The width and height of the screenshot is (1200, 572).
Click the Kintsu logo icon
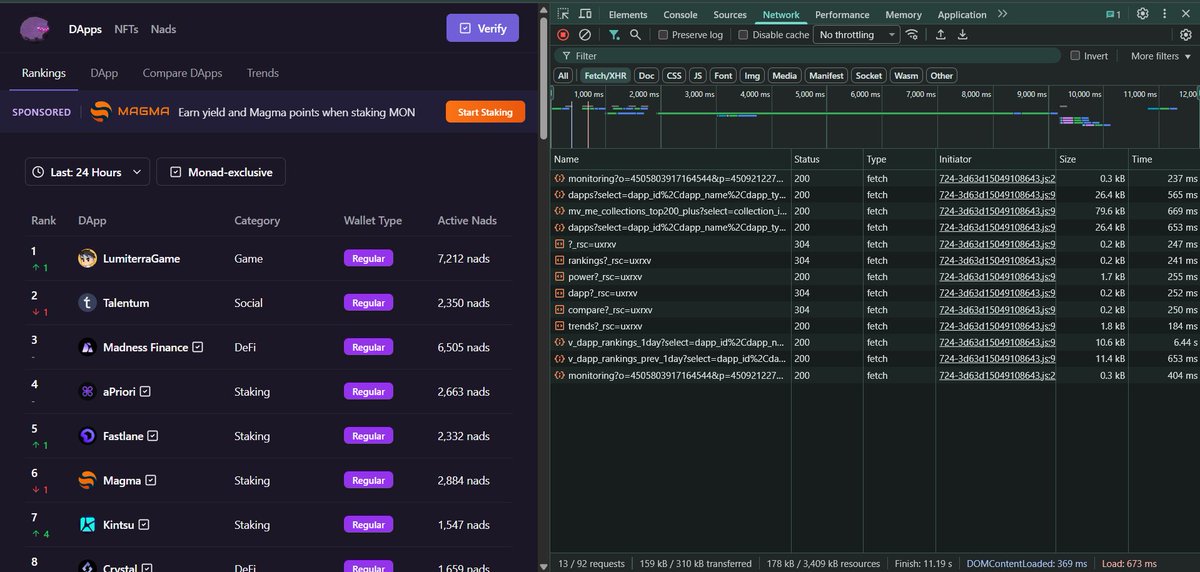click(x=87, y=525)
